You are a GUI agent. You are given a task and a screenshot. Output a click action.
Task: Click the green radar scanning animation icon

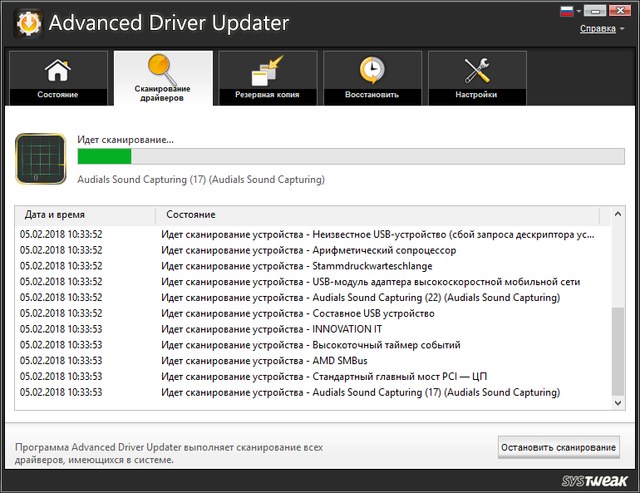click(x=41, y=159)
